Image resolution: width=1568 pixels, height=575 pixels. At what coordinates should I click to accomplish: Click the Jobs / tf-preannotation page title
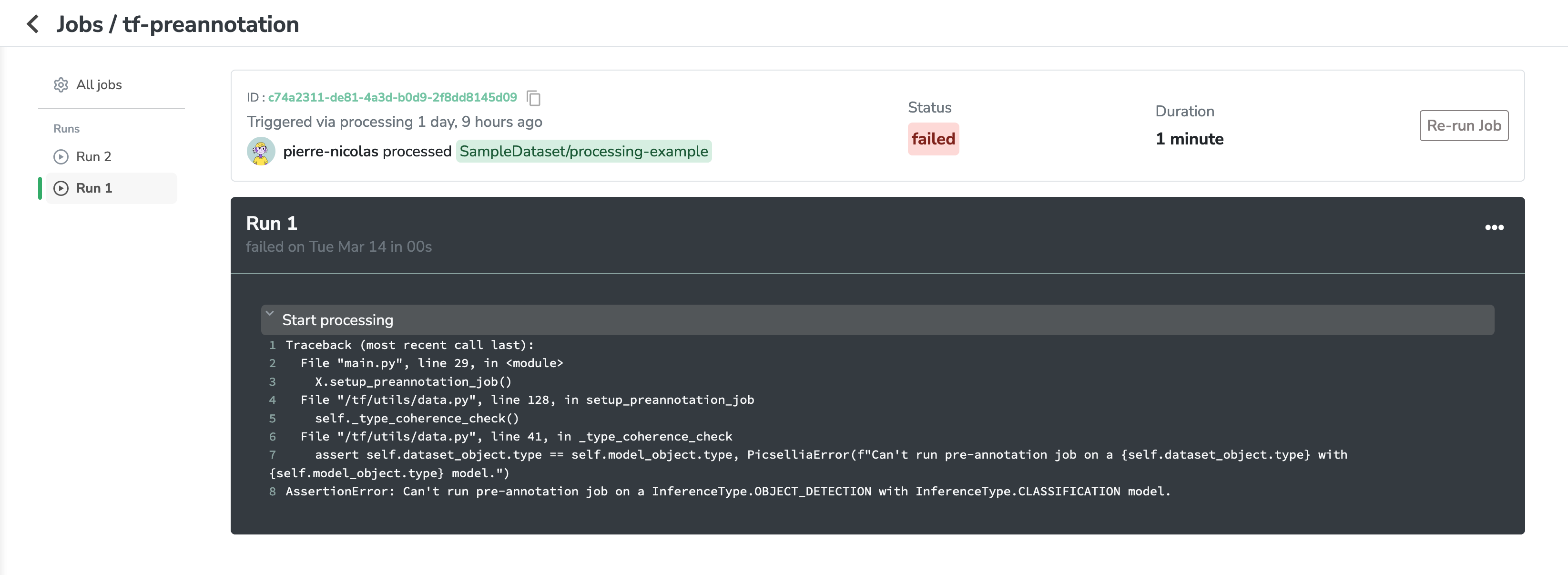[177, 24]
